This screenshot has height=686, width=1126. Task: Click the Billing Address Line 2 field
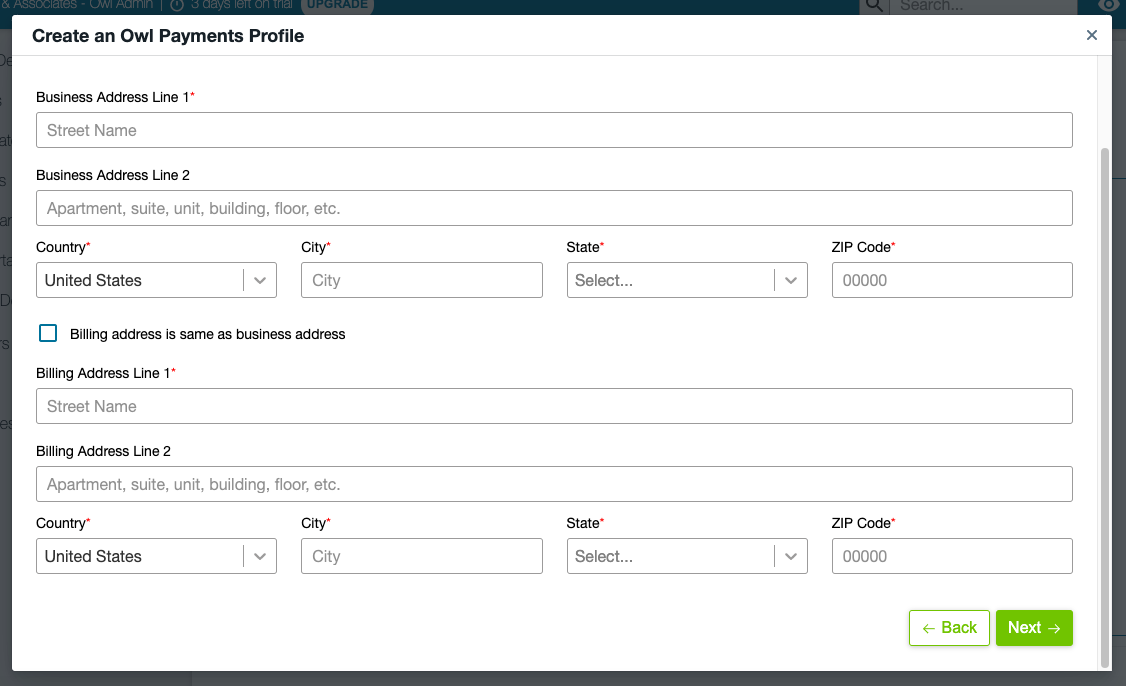coord(554,484)
